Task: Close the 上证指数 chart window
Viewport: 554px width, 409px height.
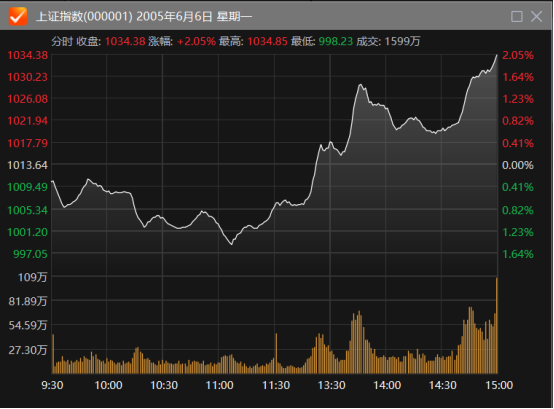Action: coord(536,16)
